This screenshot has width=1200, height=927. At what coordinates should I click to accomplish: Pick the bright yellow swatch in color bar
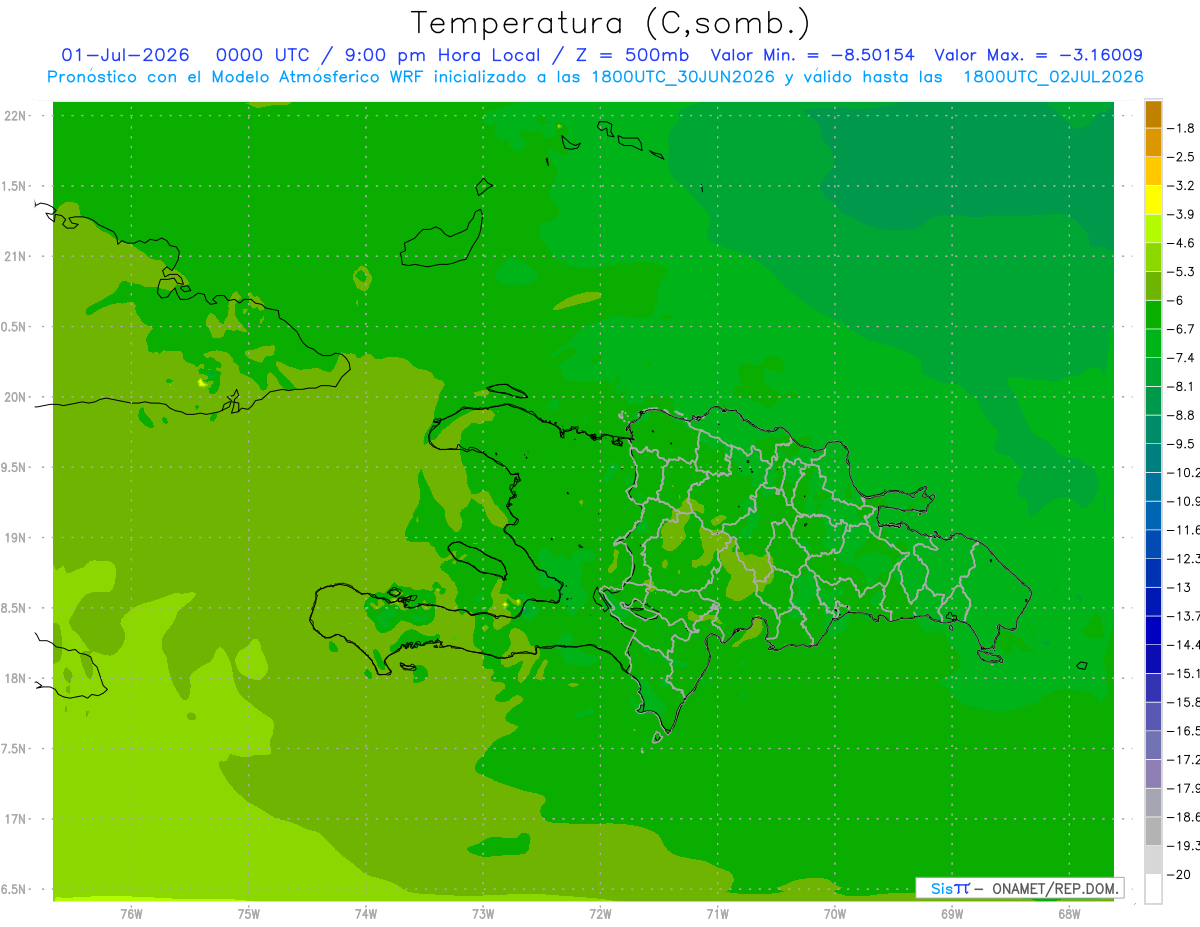coord(1153,200)
